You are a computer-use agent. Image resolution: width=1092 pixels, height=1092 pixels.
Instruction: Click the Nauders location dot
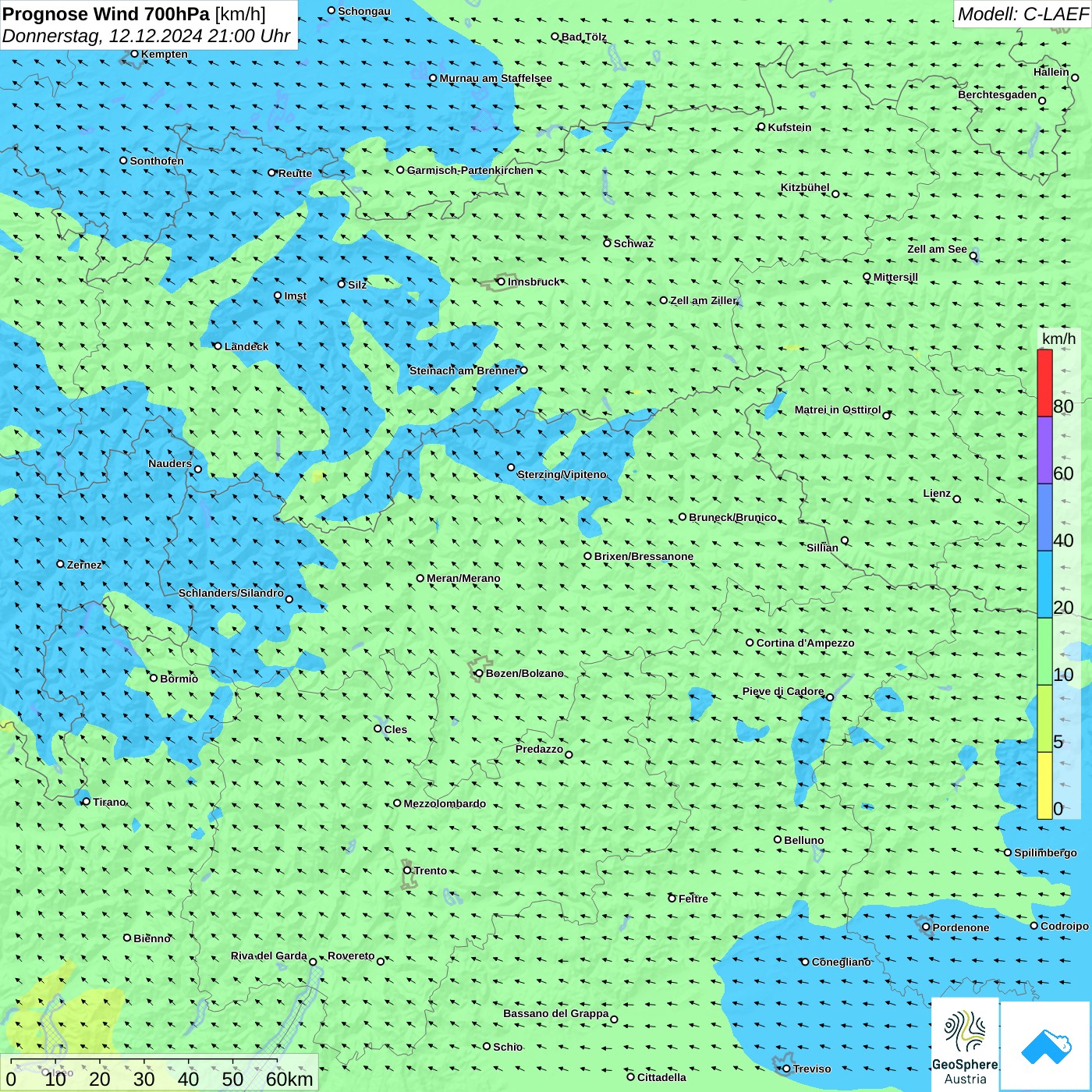[198, 470]
